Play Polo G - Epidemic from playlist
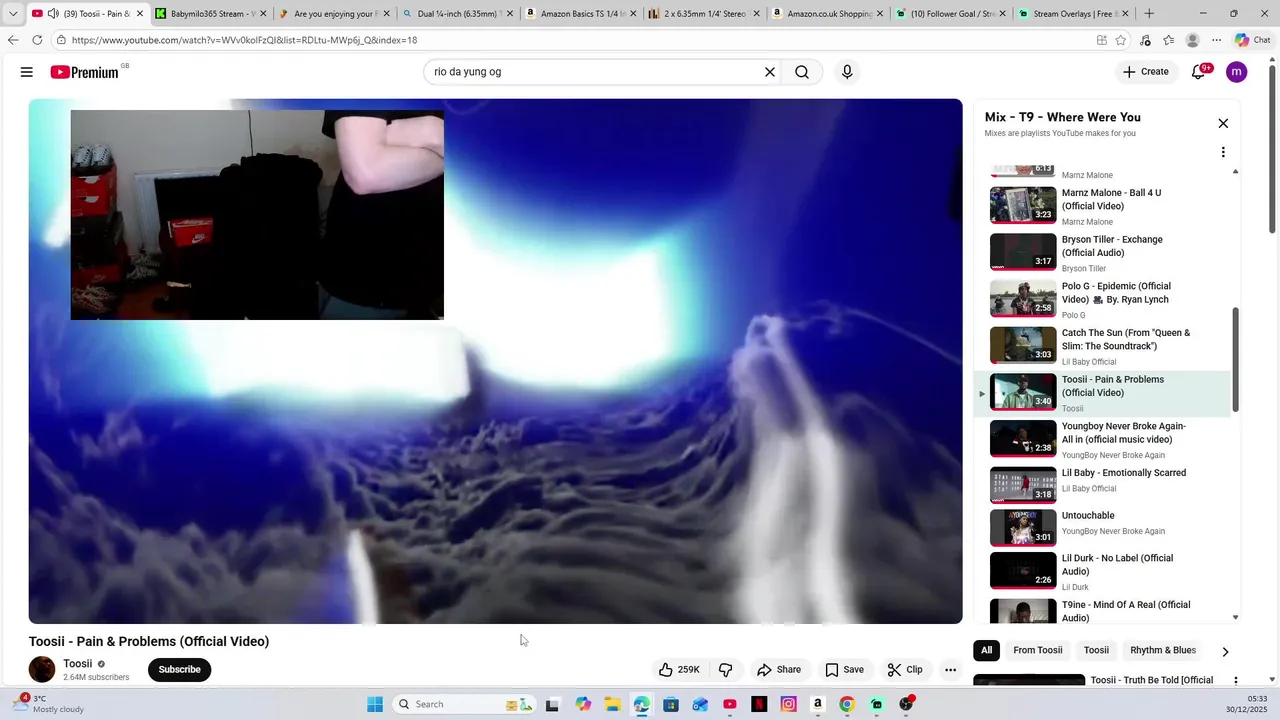 click(1103, 299)
